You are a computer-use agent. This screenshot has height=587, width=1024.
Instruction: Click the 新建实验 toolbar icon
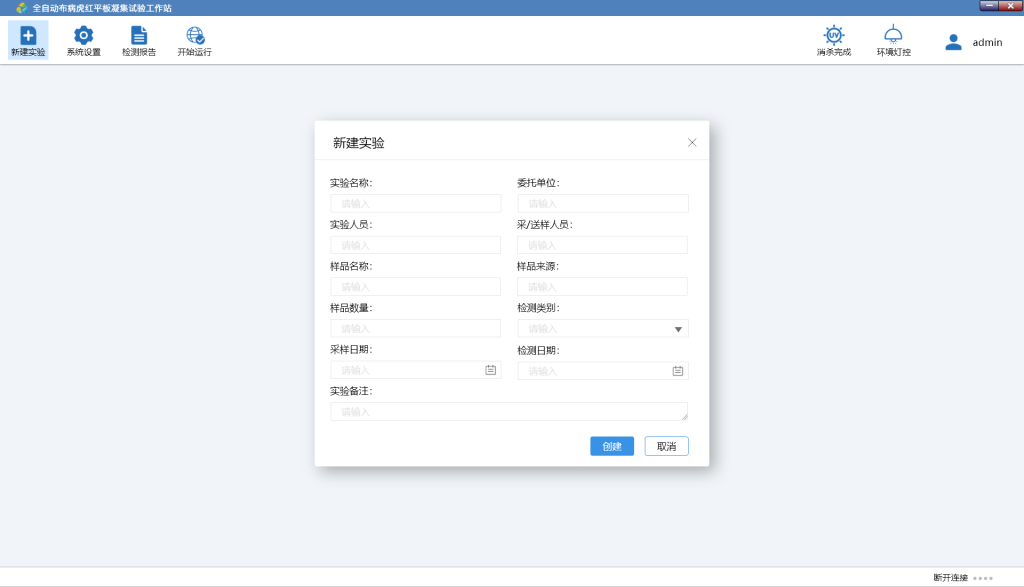tap(28, 36)
